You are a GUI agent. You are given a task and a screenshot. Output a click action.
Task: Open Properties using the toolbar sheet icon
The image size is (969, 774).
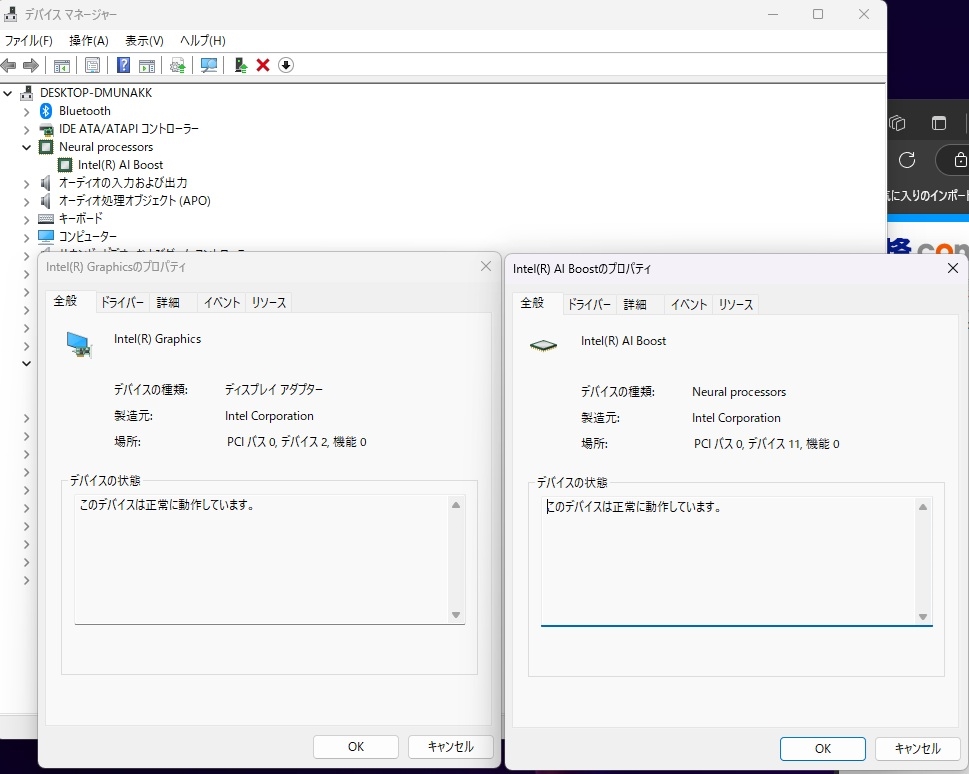pos(92,66)
